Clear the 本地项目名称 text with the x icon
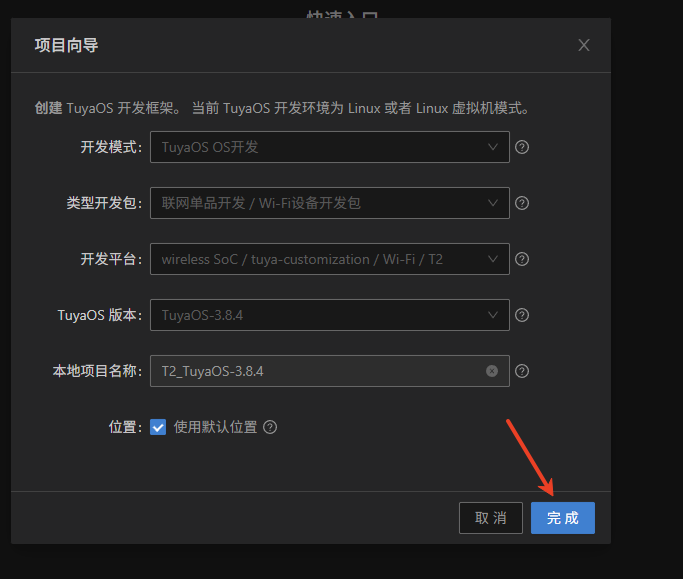The width and height of the screenshot is (683, 579). pos(492,371)
